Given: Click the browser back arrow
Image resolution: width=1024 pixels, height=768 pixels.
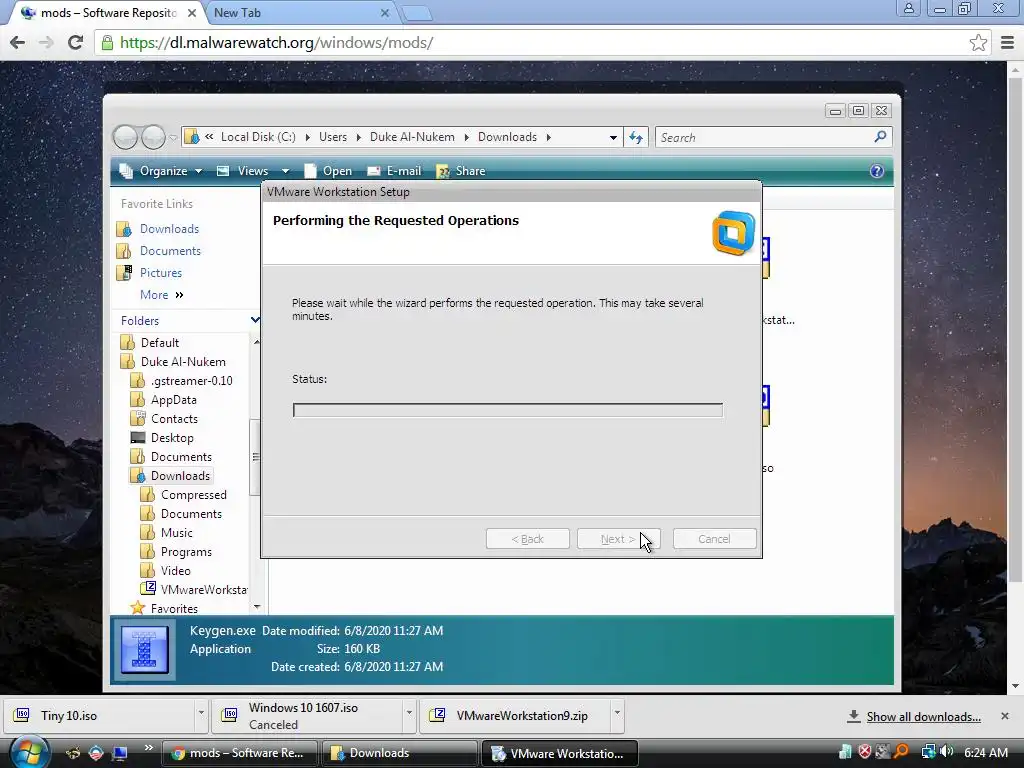Looking at the screenshot, I should tap(18, 43).
